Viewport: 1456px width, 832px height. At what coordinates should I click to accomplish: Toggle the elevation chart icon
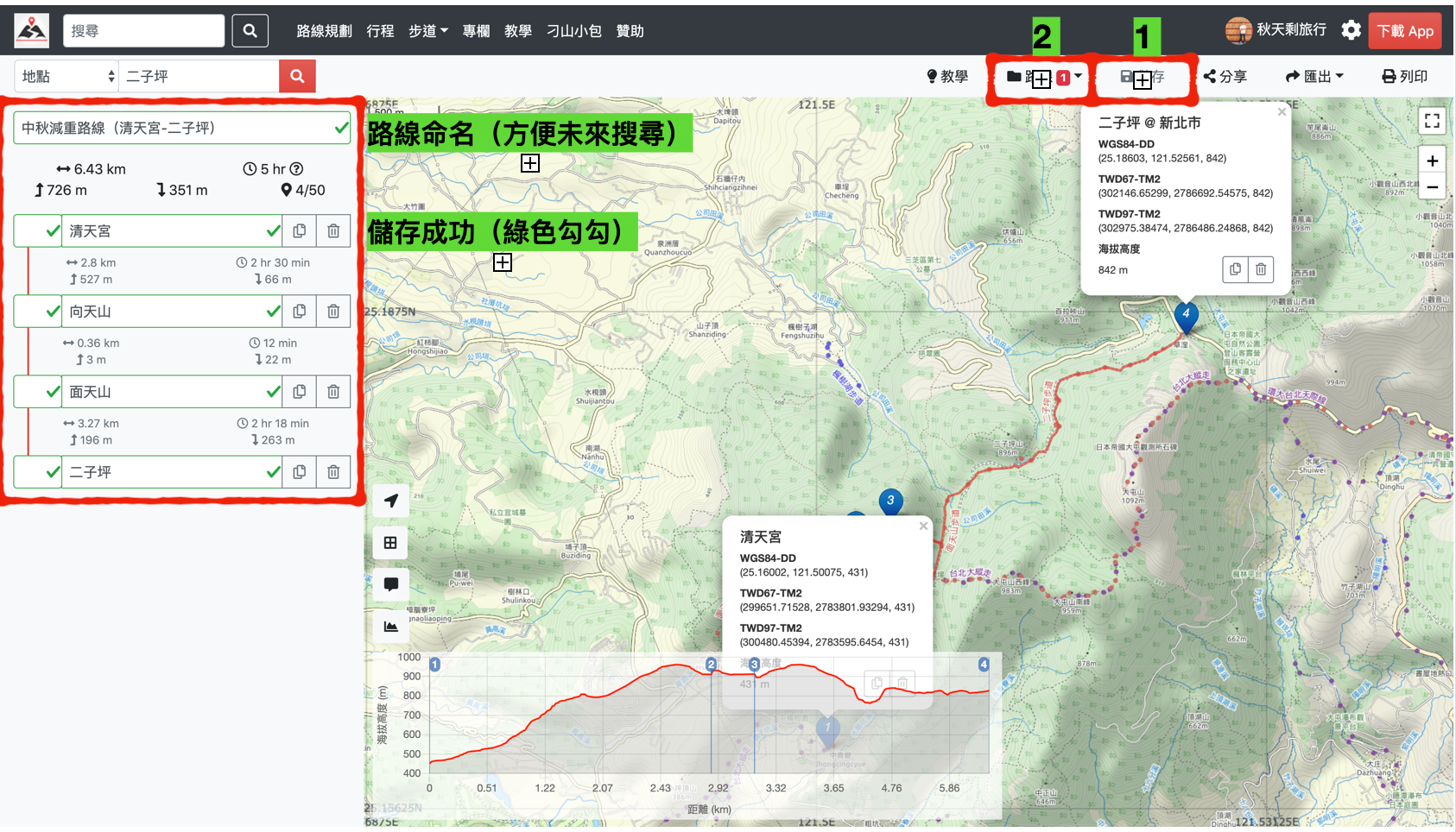(x=391, y=627)
